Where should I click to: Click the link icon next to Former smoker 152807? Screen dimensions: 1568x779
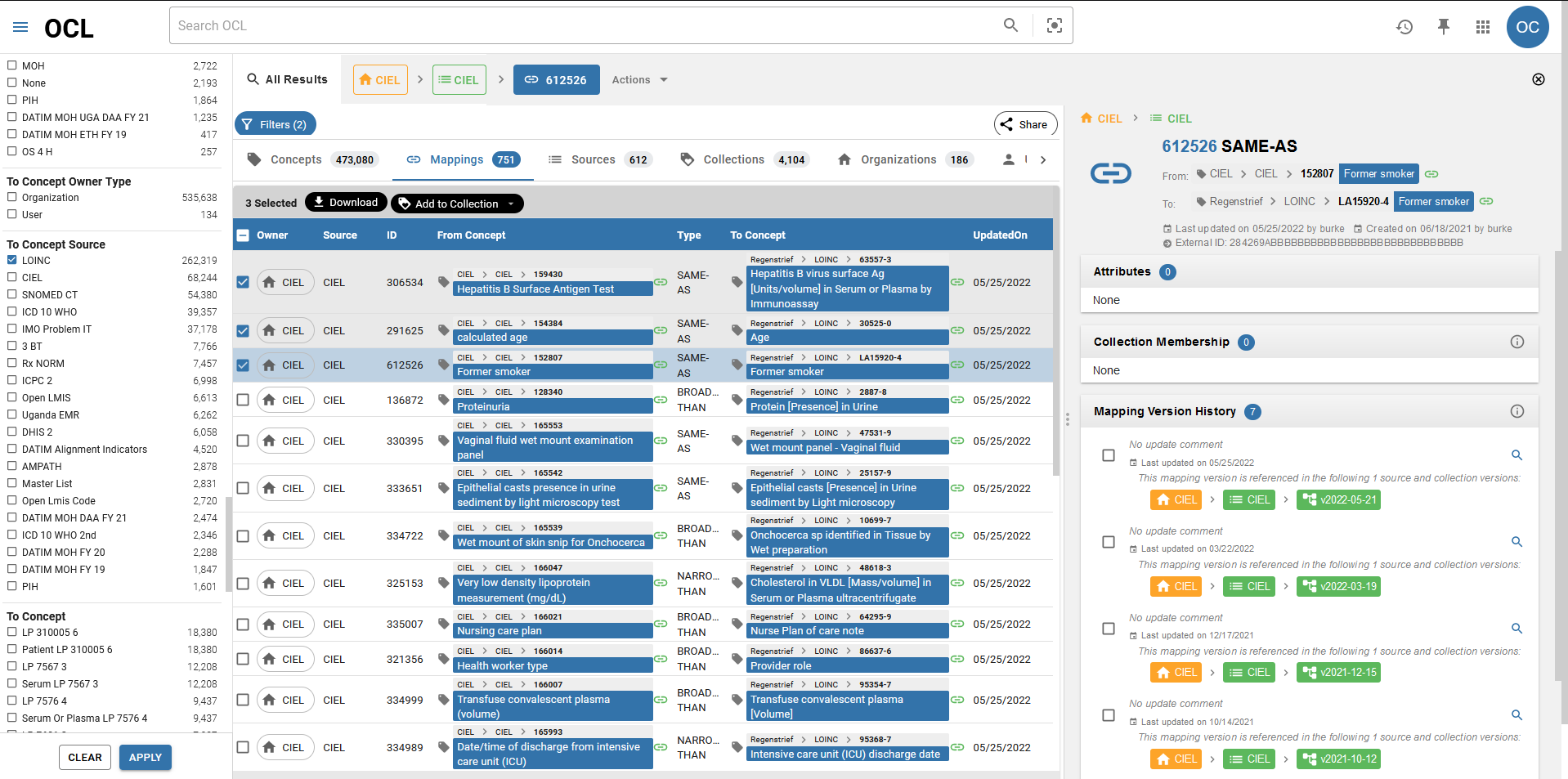[x=1431, y=173]
